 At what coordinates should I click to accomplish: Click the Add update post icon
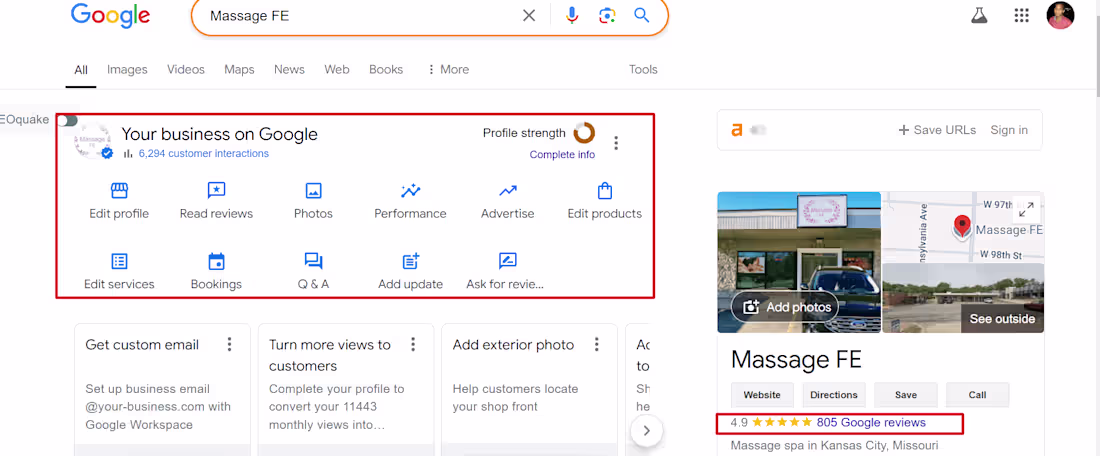click(x=410, y=261)
